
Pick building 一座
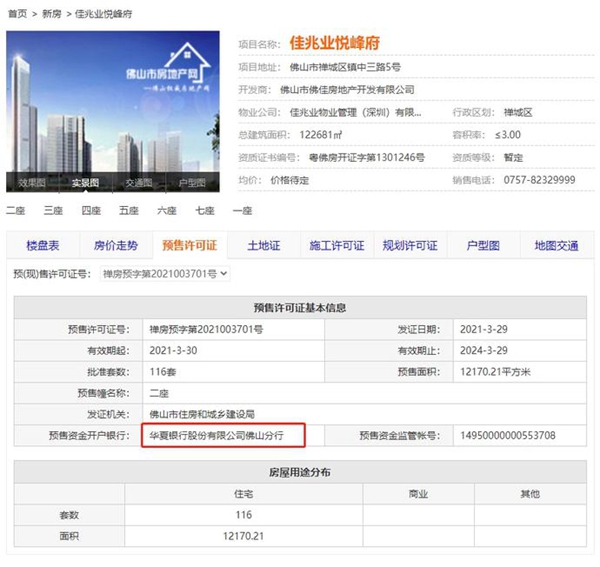pyautogui.click(x=243, y=210)
